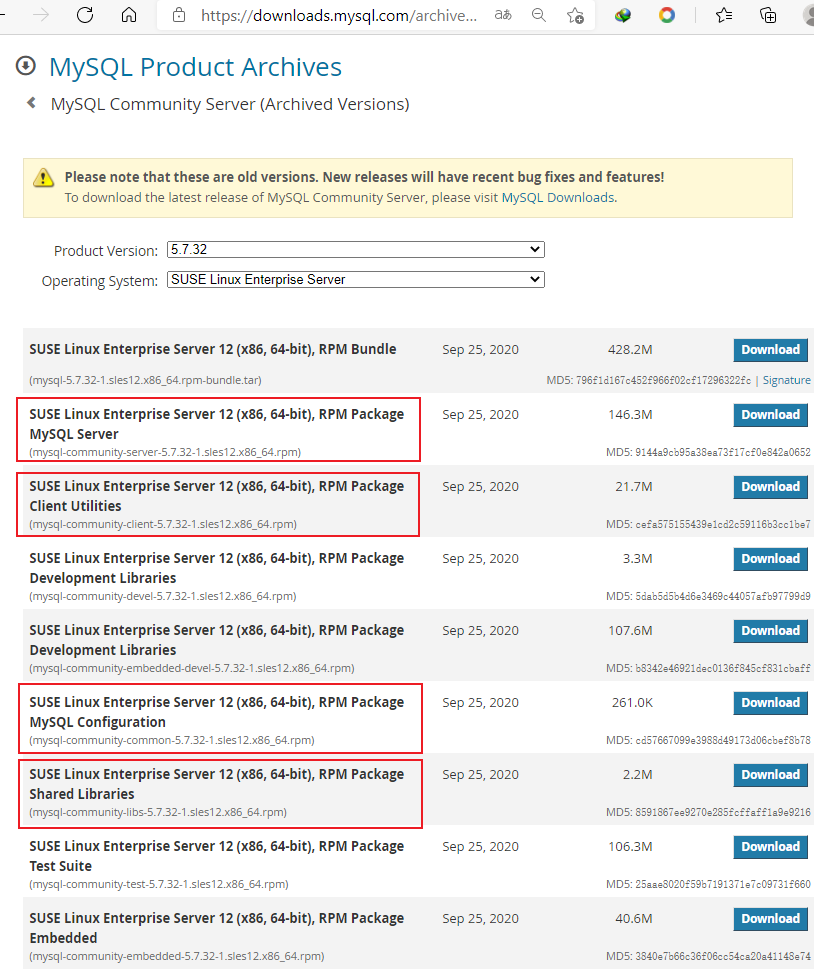Download the RPM Bundle package
Screen dimensions: 814x974
(x=770, y=350)
